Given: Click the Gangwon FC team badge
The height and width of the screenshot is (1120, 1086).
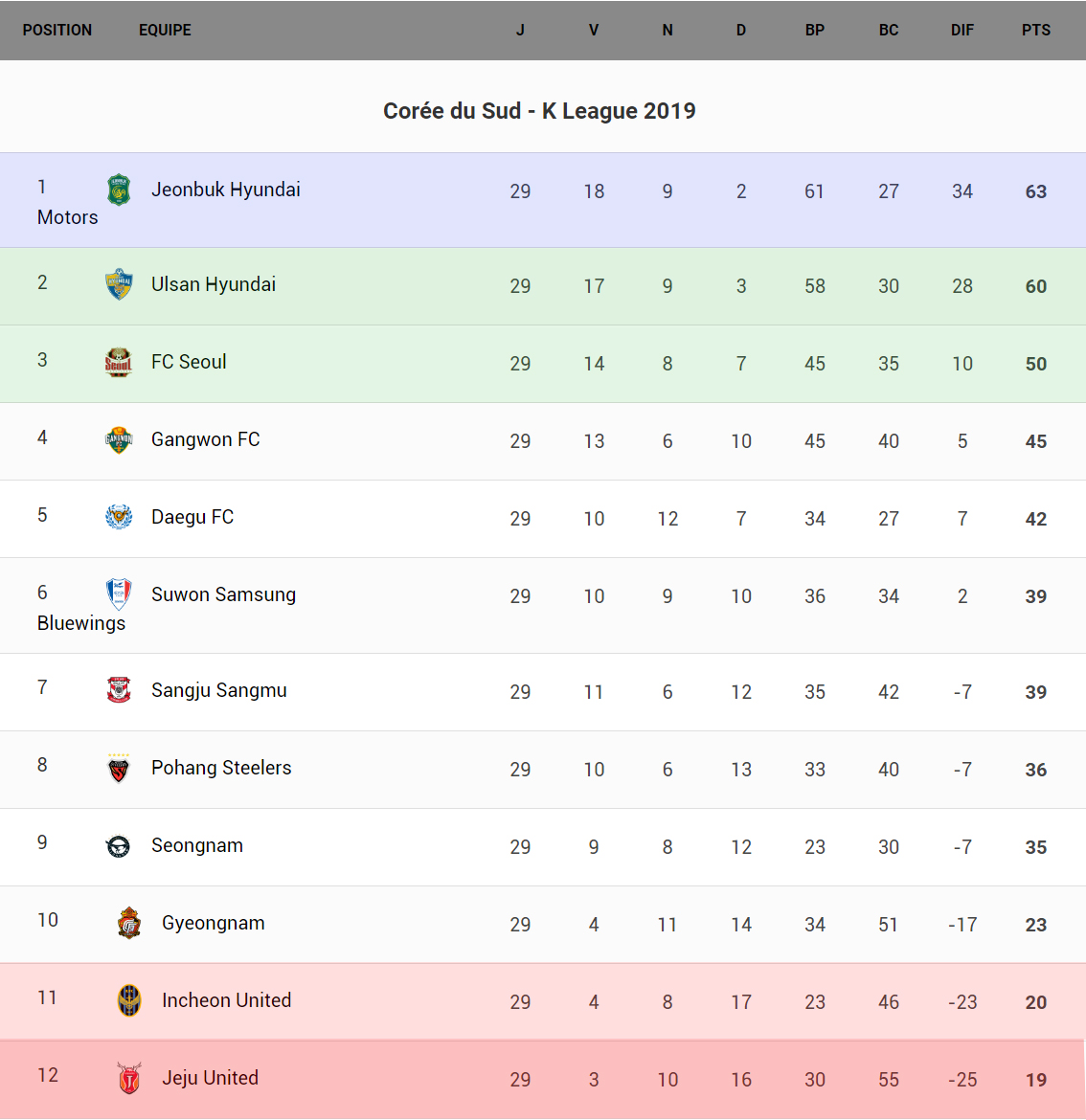Looking at the screenshot, I should tap(119, 439).
